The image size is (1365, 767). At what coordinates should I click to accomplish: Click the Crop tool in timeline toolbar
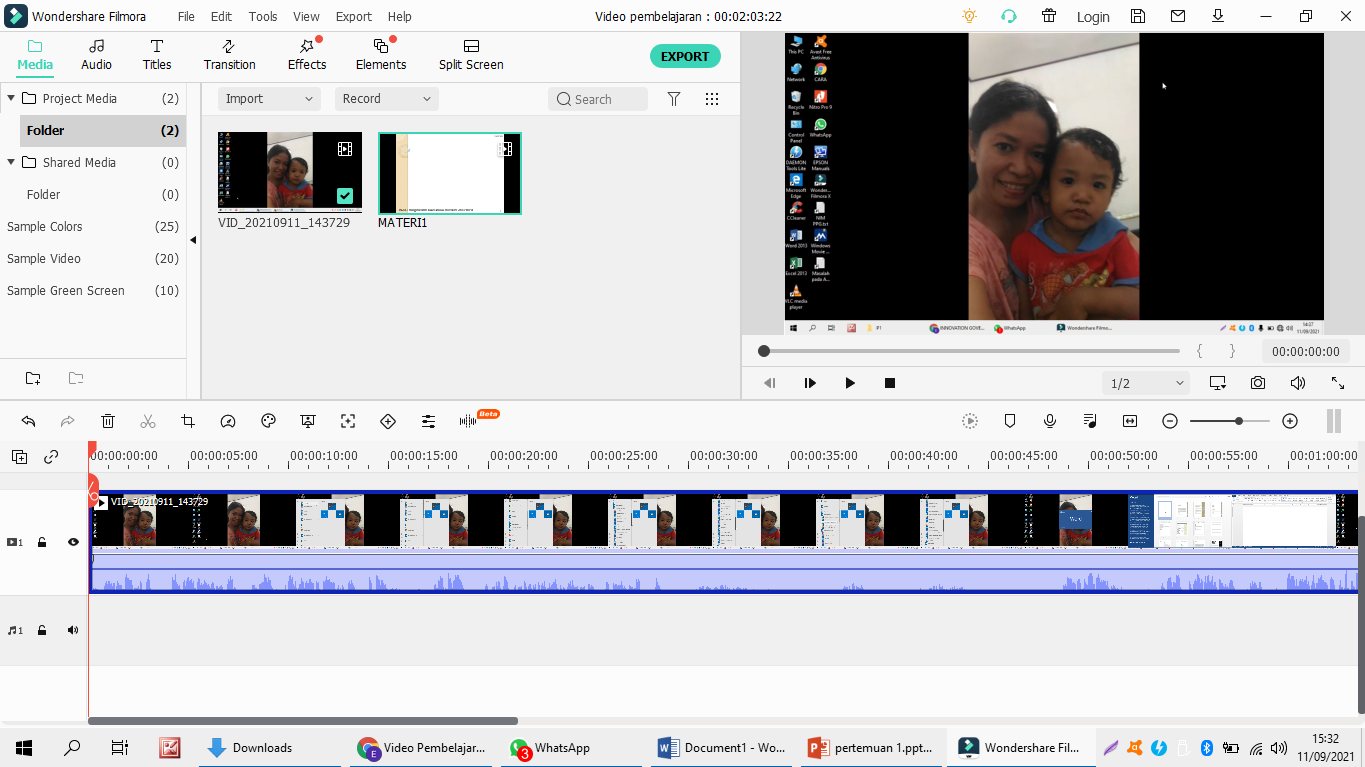tap(188, 421)
